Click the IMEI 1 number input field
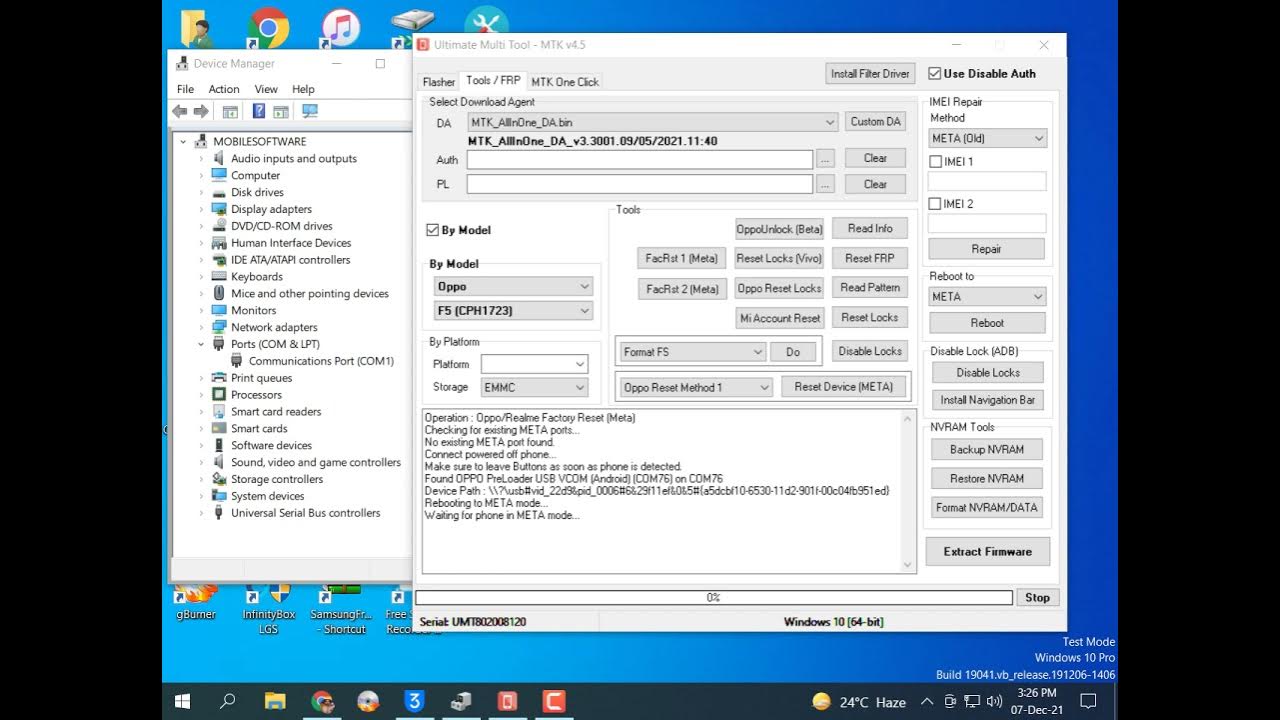1280x720 pixels. click(987, 181)
